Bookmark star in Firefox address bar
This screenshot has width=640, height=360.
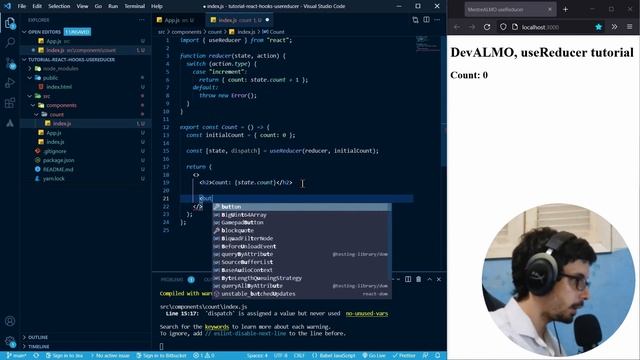coord(598,27)
